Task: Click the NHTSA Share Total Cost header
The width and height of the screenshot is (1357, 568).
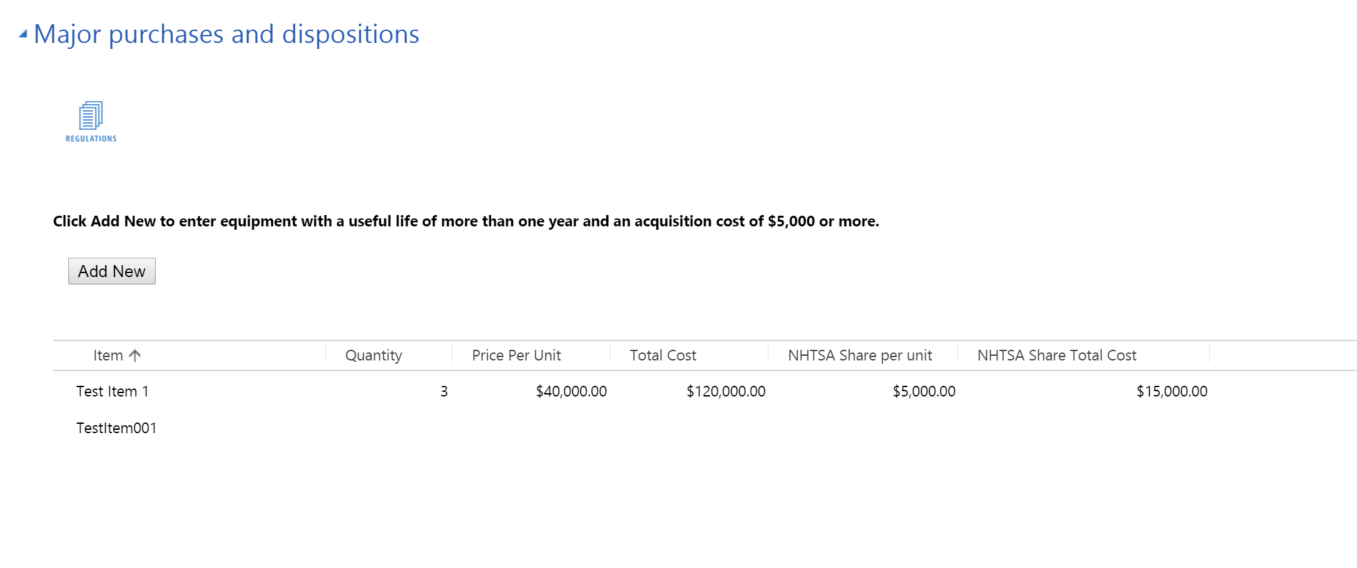Action: click(x=1056, y=356)
